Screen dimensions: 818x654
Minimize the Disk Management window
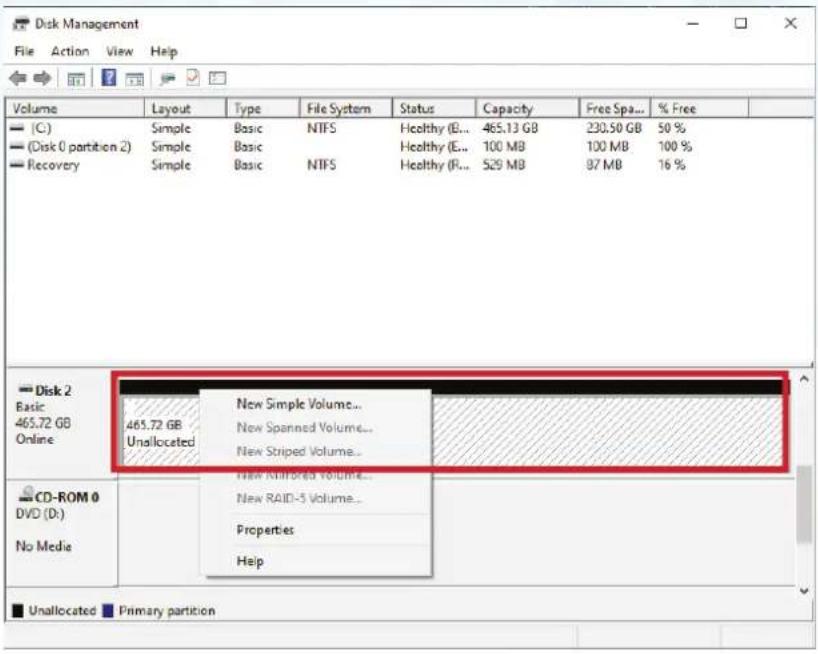click(693, 23)
